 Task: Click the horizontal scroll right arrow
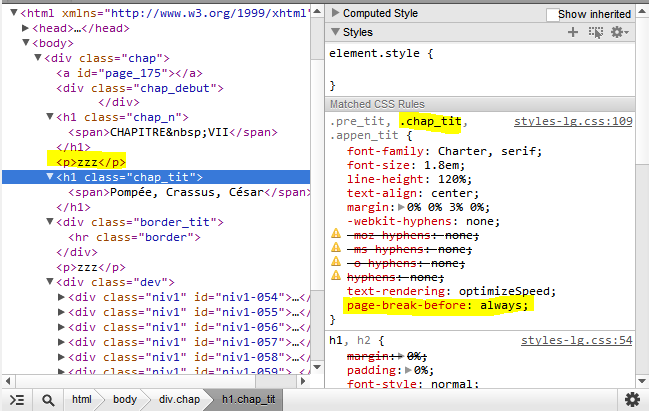(303, 381)
